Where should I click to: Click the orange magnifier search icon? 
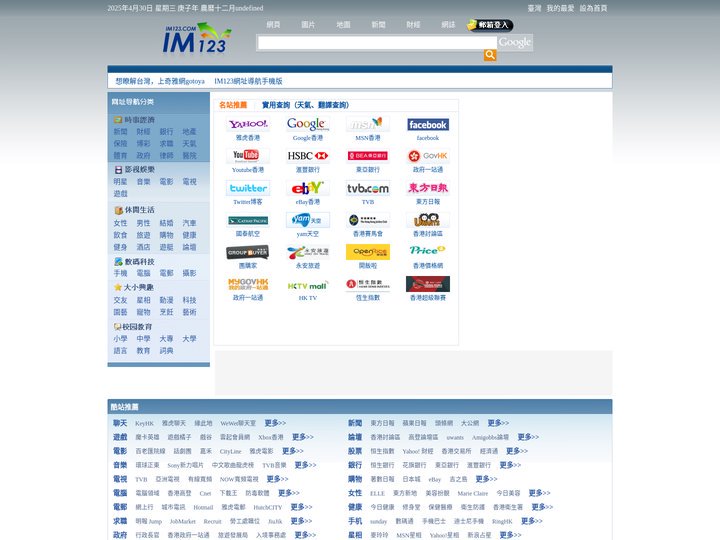(x=490, y=55)
